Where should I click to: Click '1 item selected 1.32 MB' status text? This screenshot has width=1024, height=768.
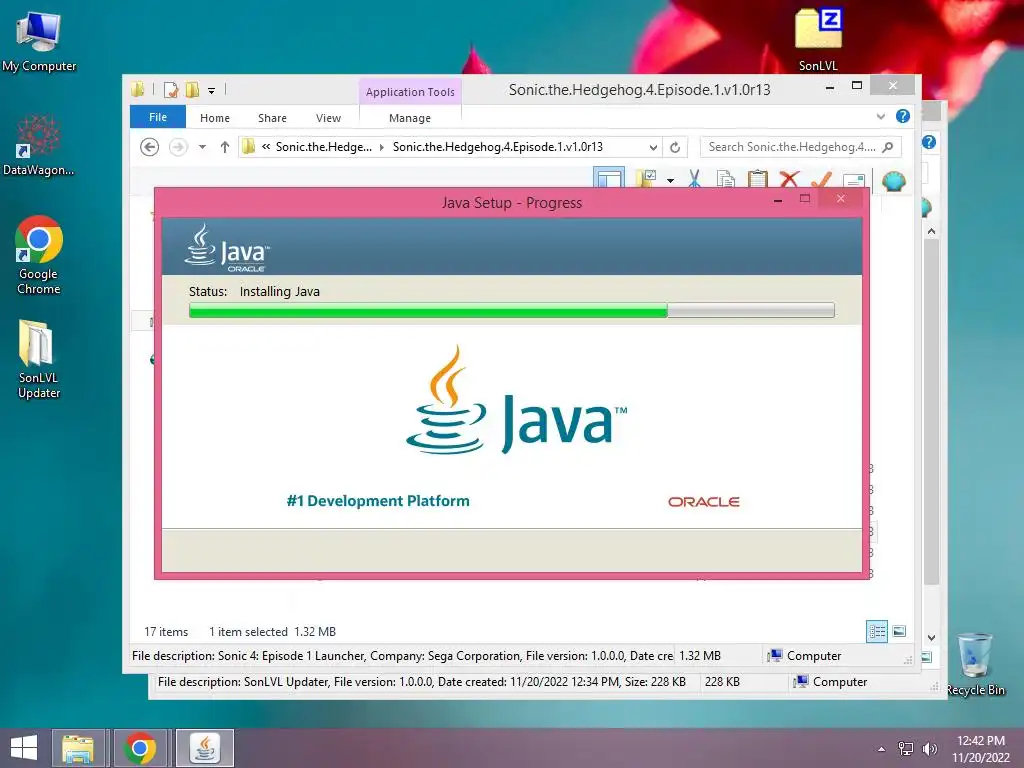(x=272, y=632)
